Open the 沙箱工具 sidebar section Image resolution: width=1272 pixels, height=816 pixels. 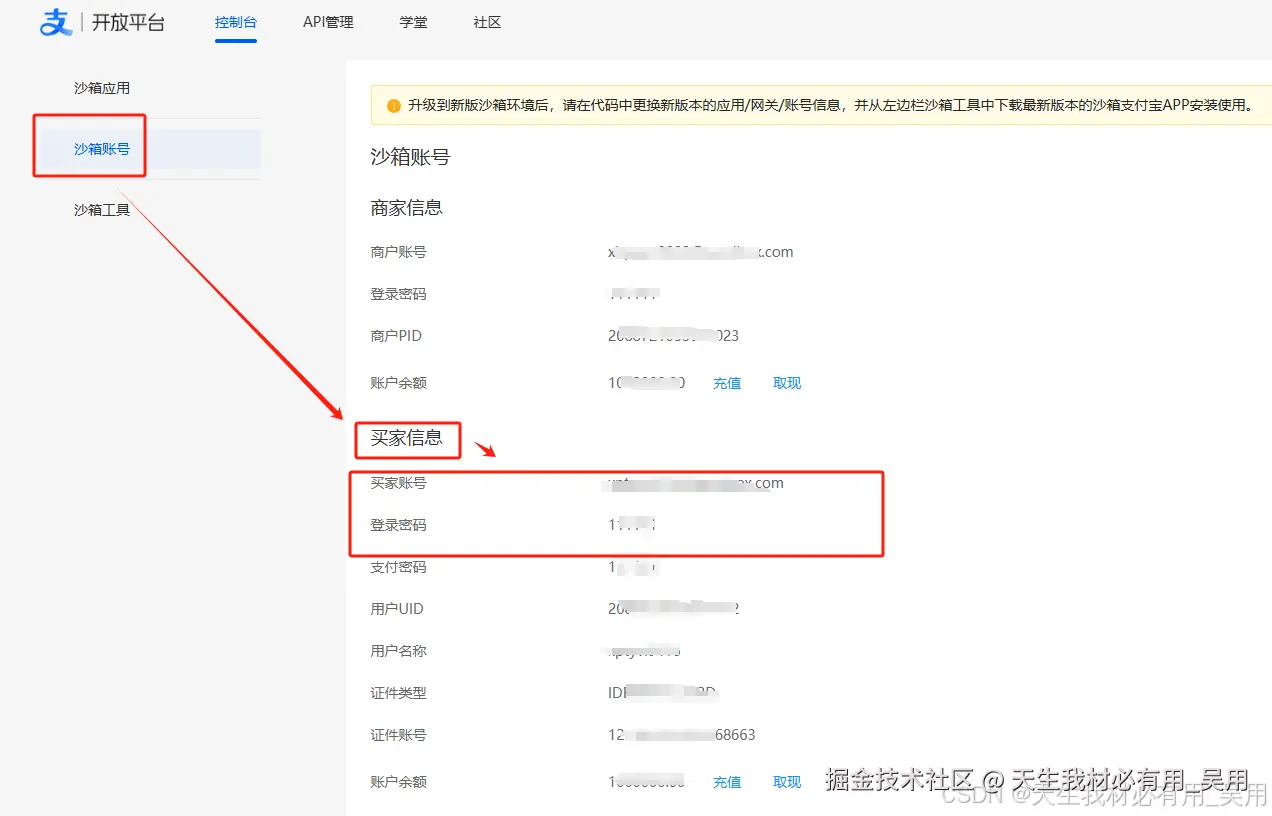pyautogui.click(x=102, y=210)
